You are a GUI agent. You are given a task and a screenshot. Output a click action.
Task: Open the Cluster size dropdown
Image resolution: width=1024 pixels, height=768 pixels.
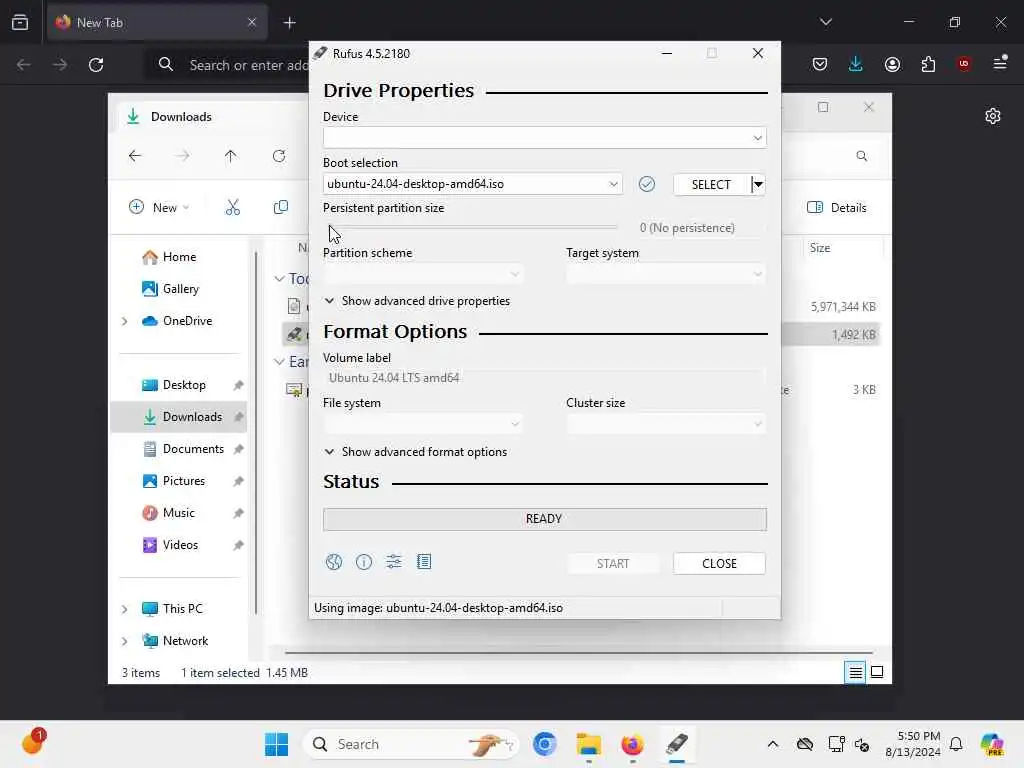pos(666,424)
